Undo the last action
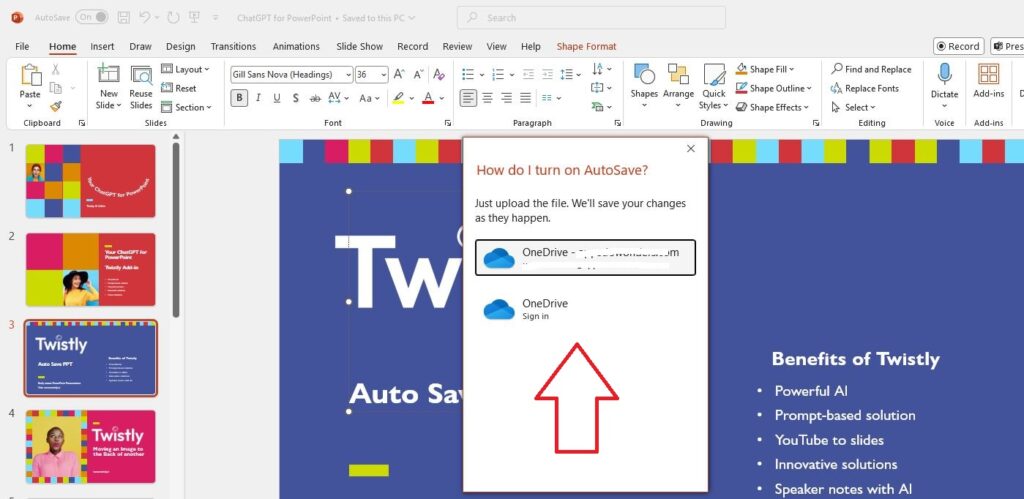 click(145, 18)
